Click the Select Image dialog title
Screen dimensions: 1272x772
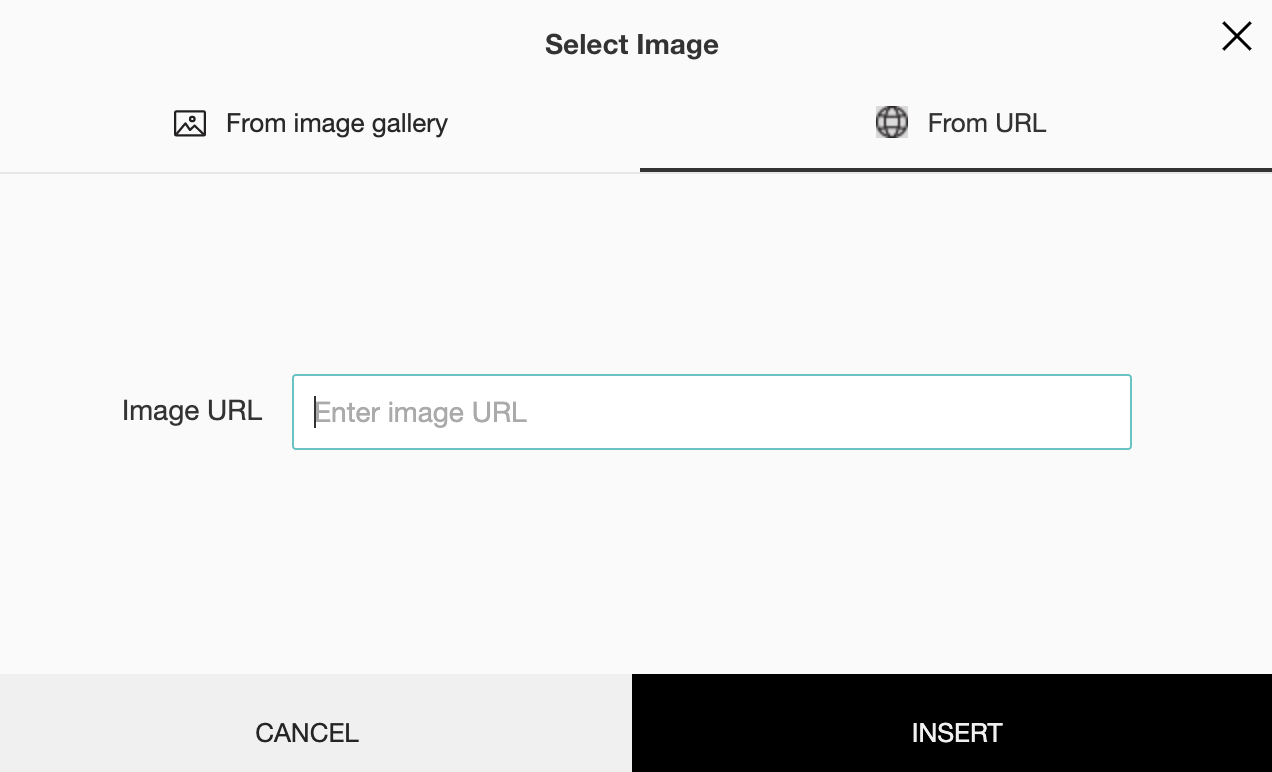(631, 44)
